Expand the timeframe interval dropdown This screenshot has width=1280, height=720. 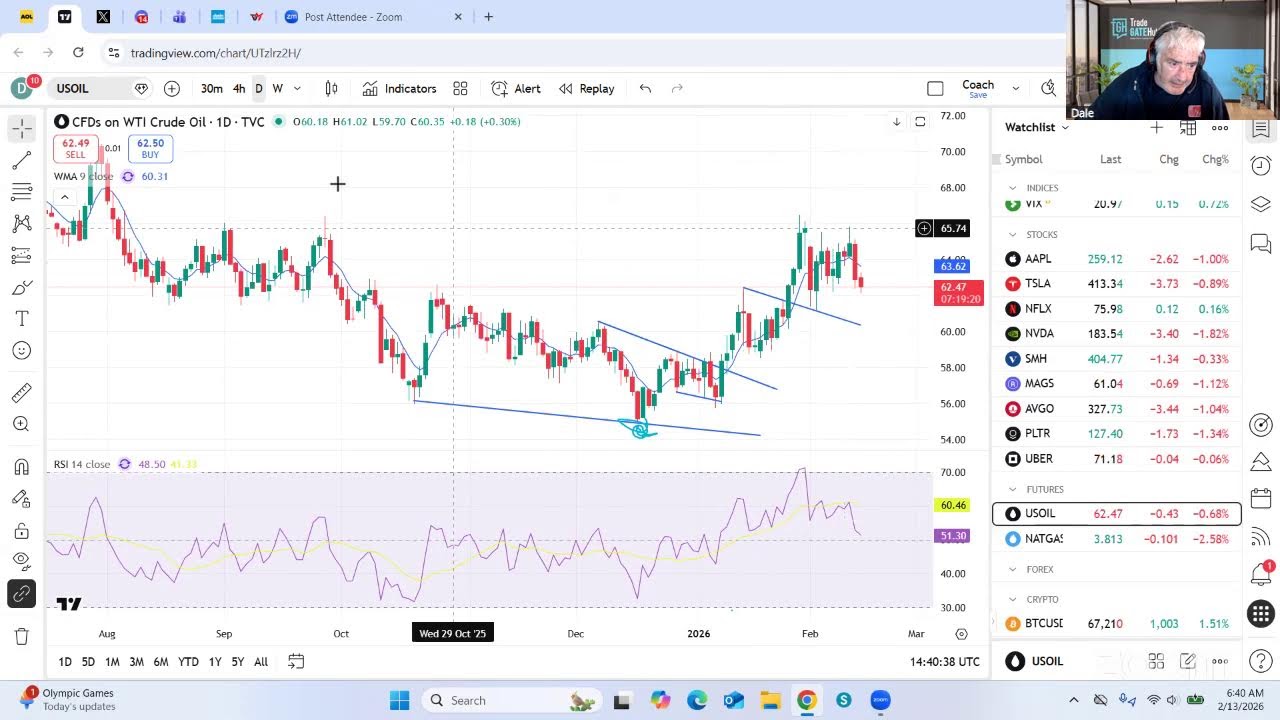click(297, 88)
